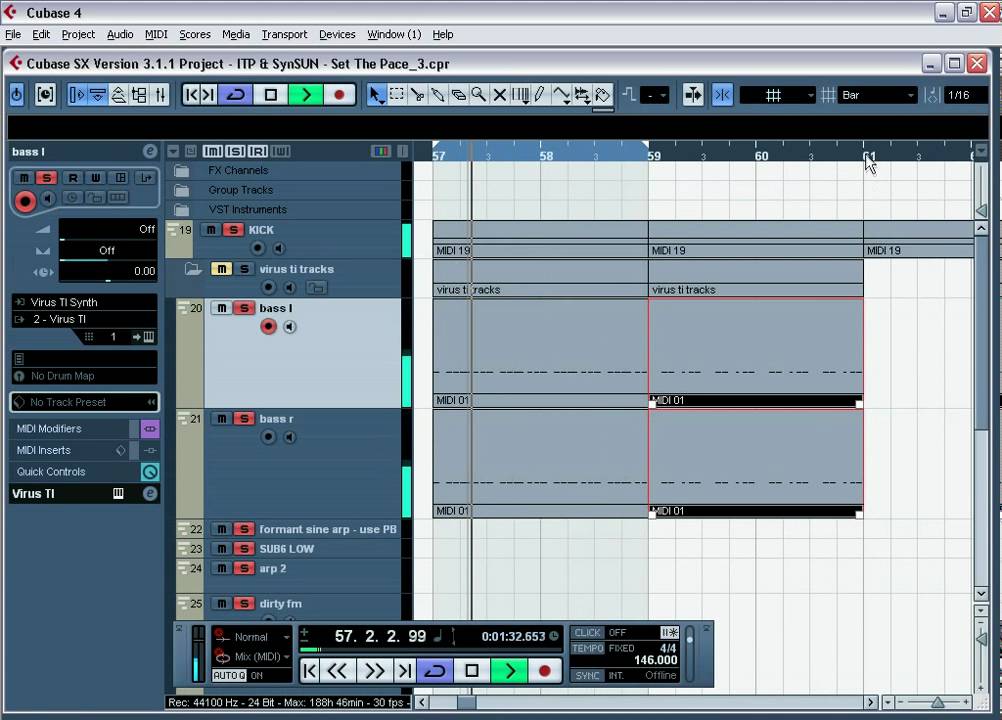Open the Devices menu
The image size is (1002, 720).
pos(337,34)
